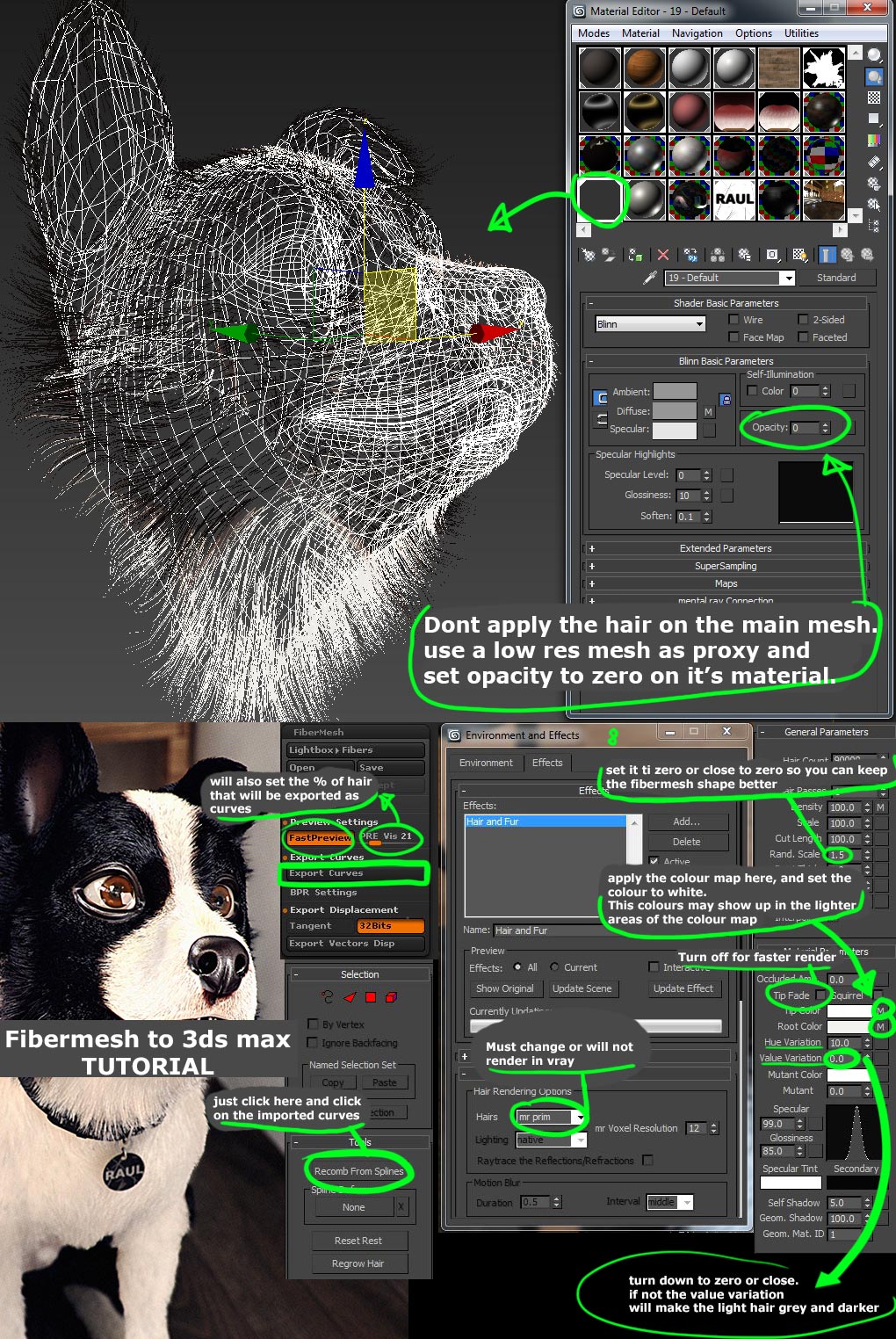Viewport: 896px width, 1339px height.
Task: Click Sample Type sphere icon
Action: [x=874, y=55]
